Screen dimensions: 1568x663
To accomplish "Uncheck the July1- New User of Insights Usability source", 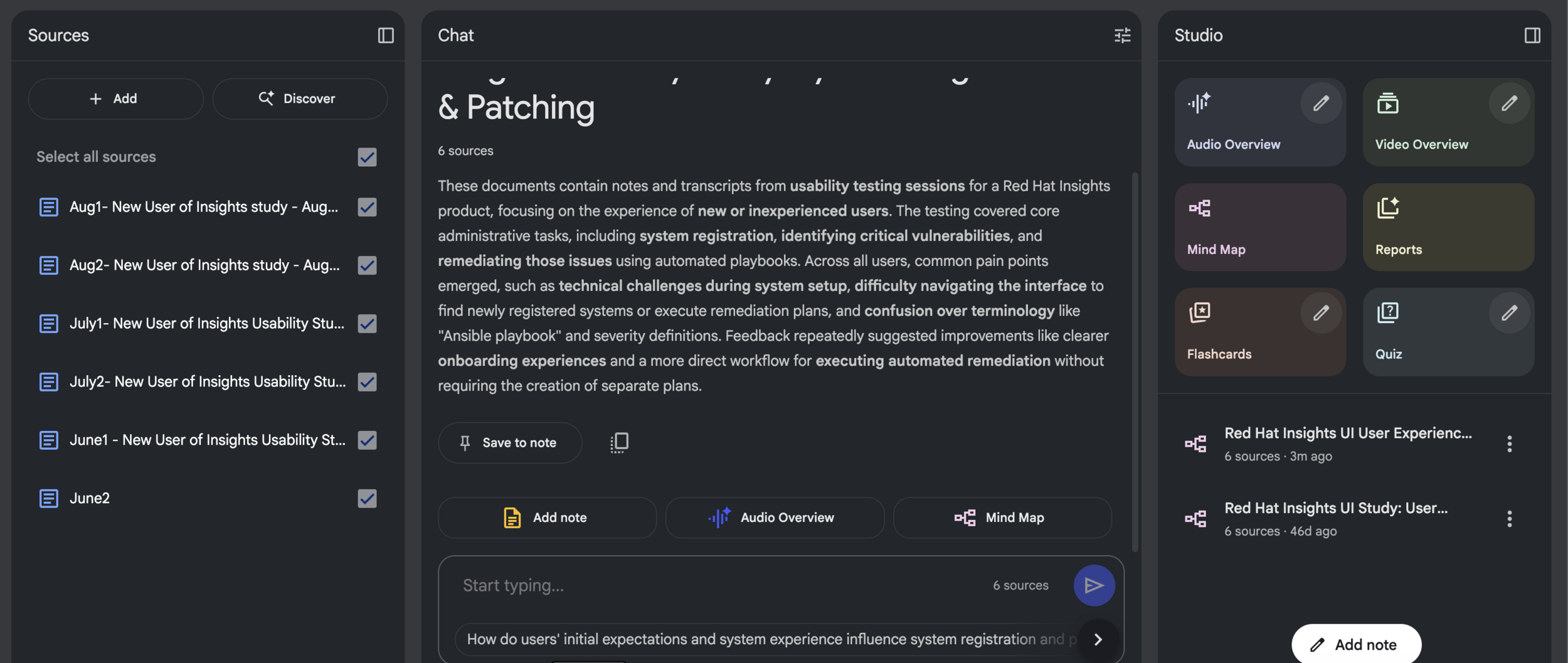I will click(367, 324).
